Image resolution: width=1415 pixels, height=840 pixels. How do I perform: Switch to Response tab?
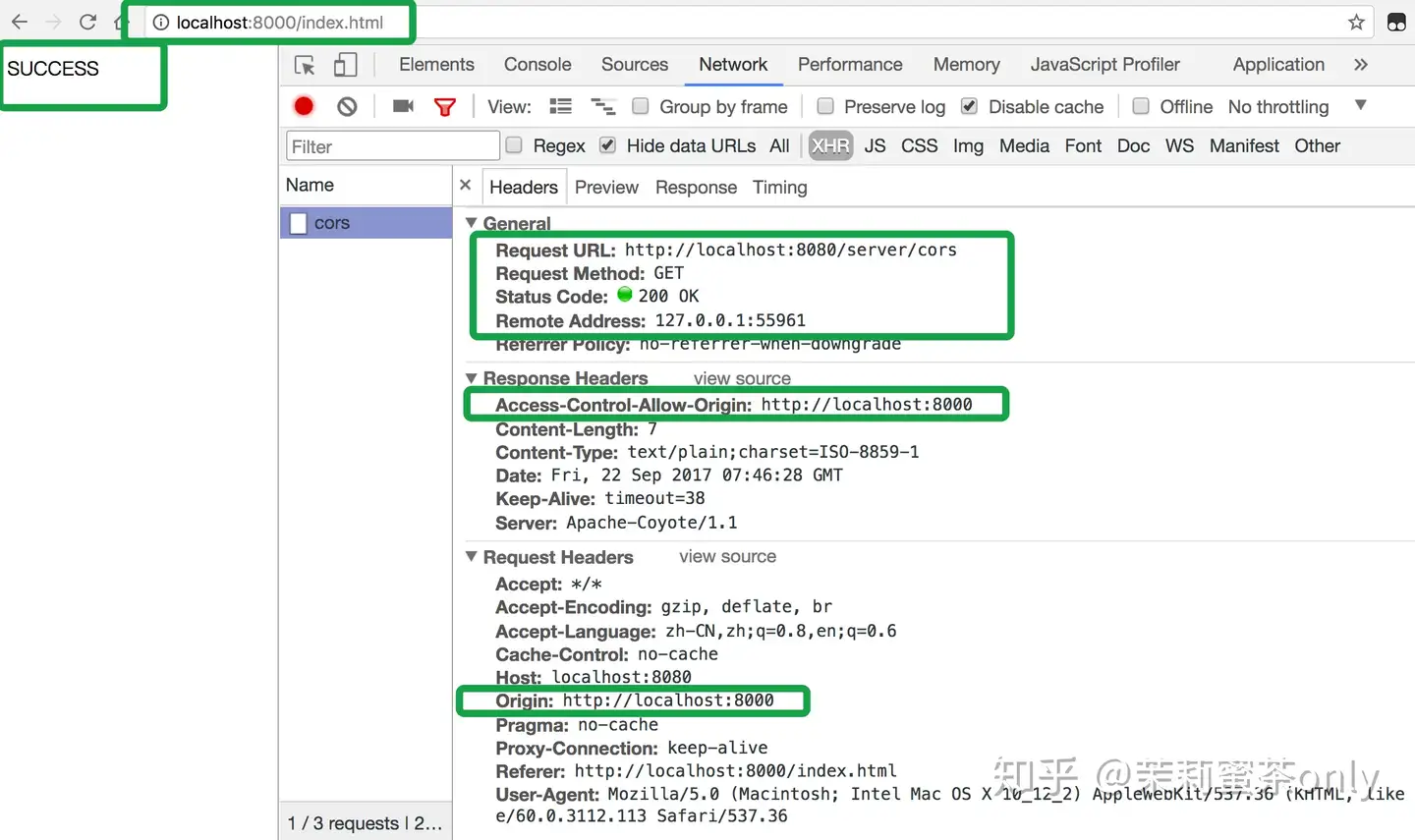[x=696, y=188]
